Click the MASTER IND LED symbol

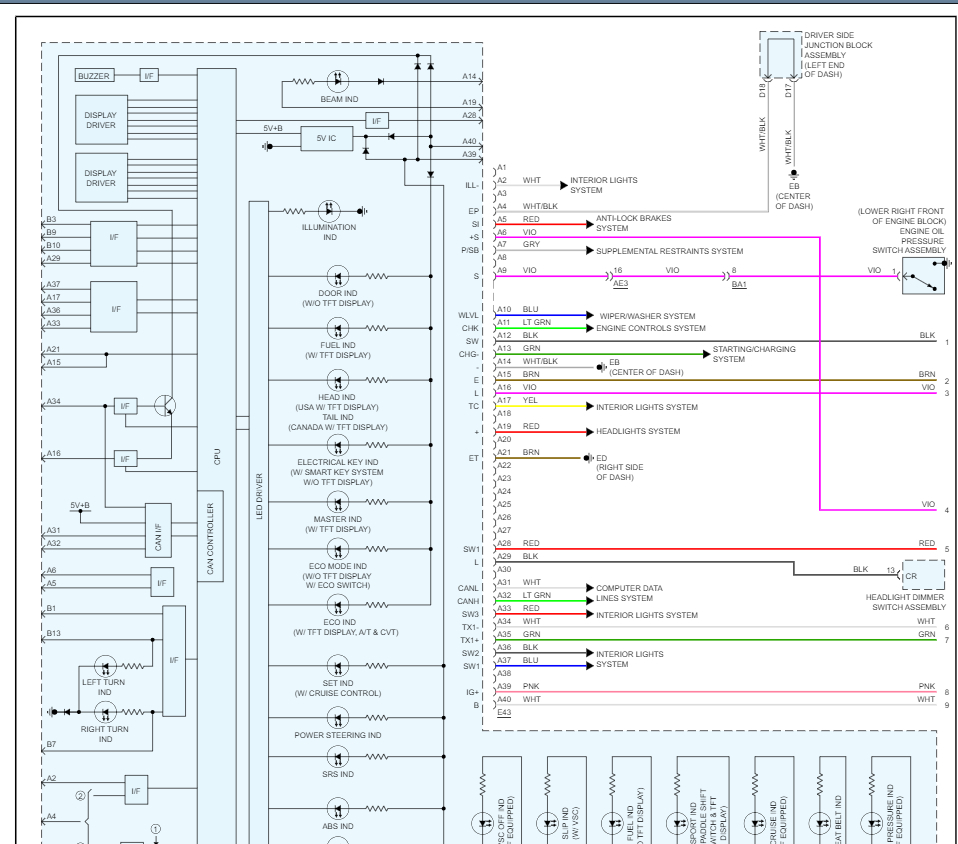(338, 504)
